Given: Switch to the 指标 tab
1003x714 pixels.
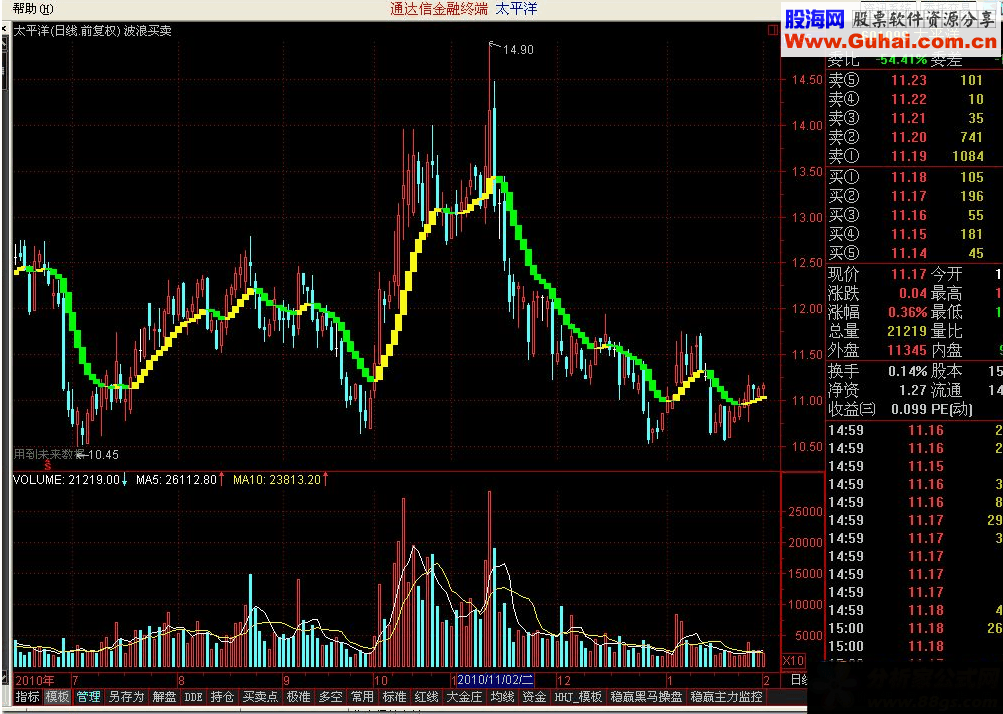Looking at the screenshot, I should click(28, 697).
